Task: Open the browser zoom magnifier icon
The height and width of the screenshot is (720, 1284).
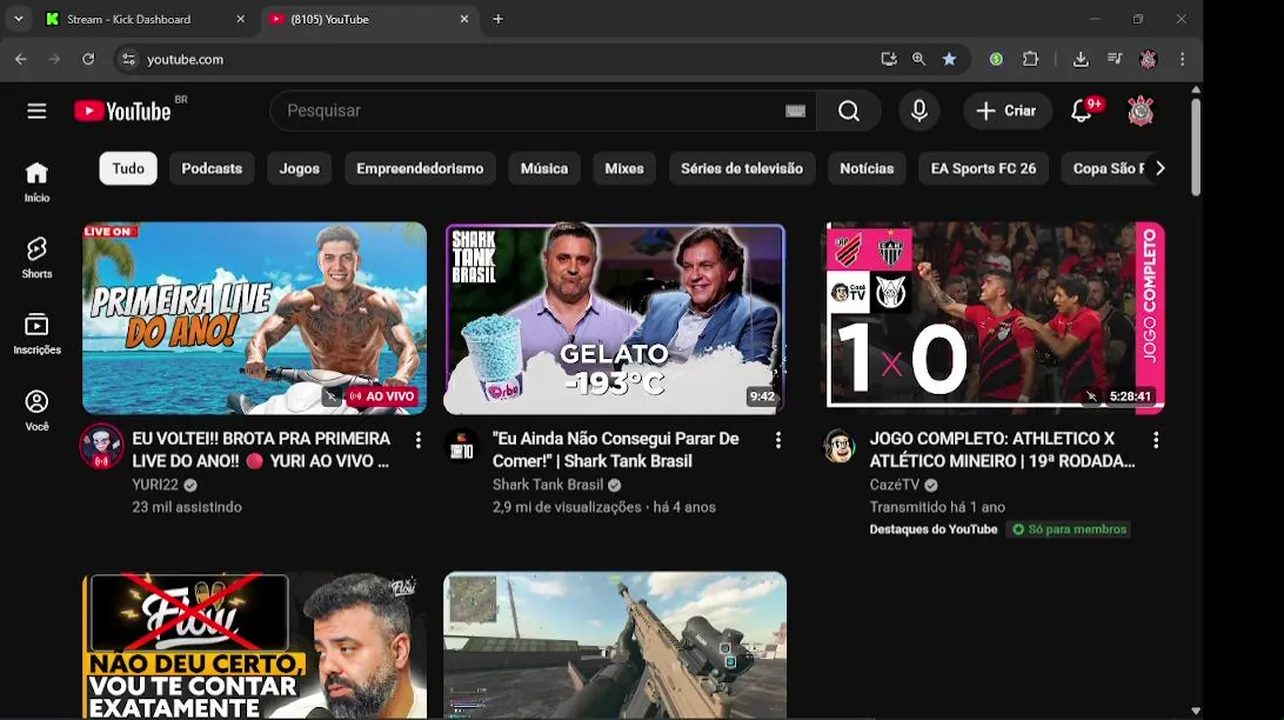Action: point(918,59)
